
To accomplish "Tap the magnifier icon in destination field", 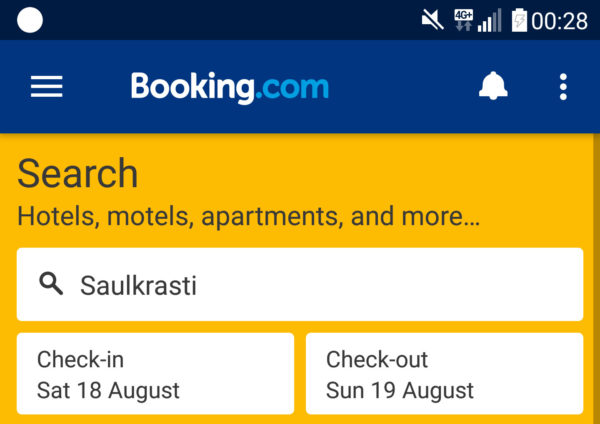I will tap(51, 284).
